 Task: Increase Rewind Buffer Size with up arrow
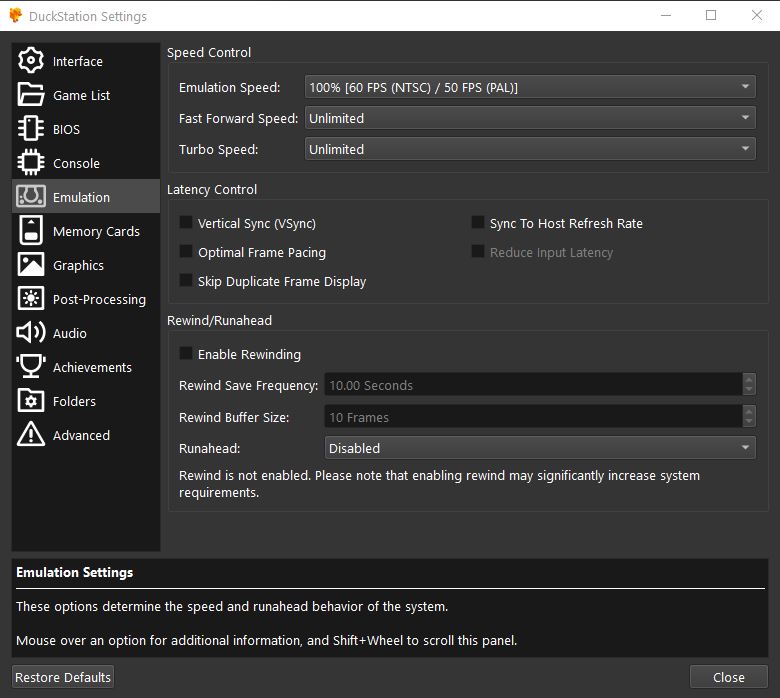pyautogui.click(x=749, y=411)
